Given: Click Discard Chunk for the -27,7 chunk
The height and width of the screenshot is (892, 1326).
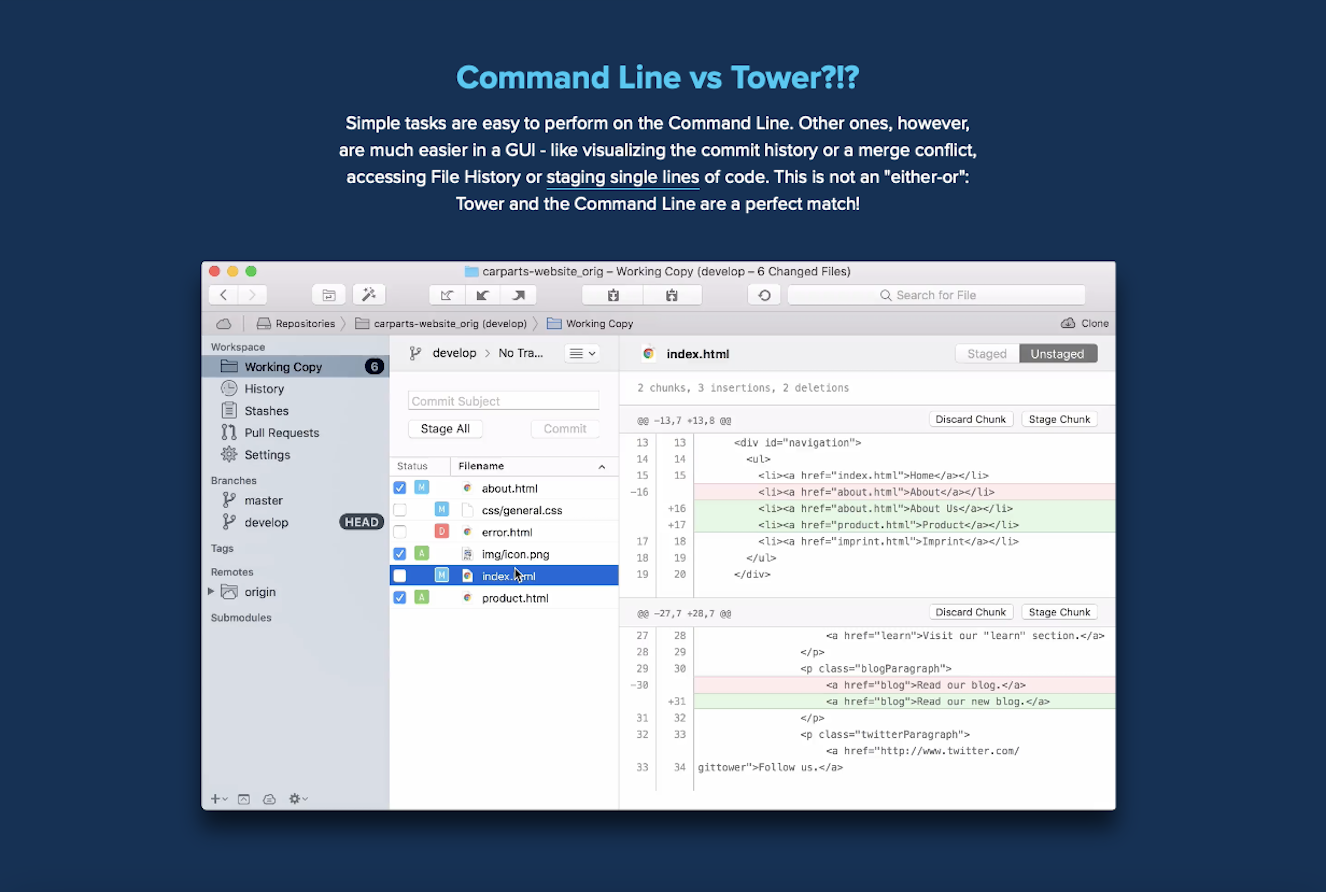Looking at the screenshot, I should pyautogui.click(x=971, y=612).
